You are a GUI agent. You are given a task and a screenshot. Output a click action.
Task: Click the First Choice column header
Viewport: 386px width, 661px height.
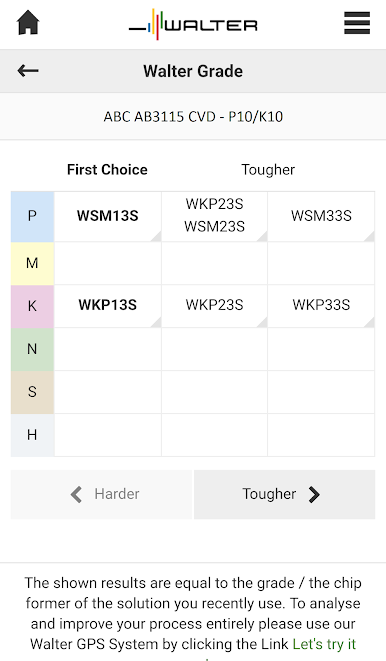[x=107, y=169]
